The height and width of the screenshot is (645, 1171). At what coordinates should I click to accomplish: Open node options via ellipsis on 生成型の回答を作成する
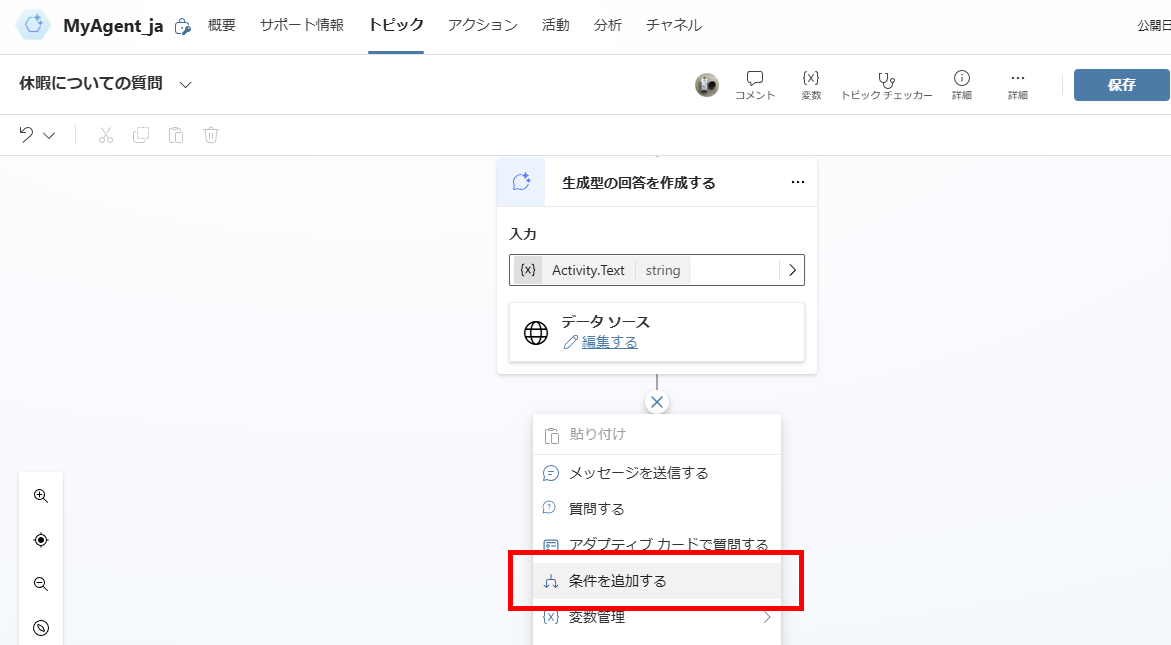pyautogui.click(x=797, y=182)
